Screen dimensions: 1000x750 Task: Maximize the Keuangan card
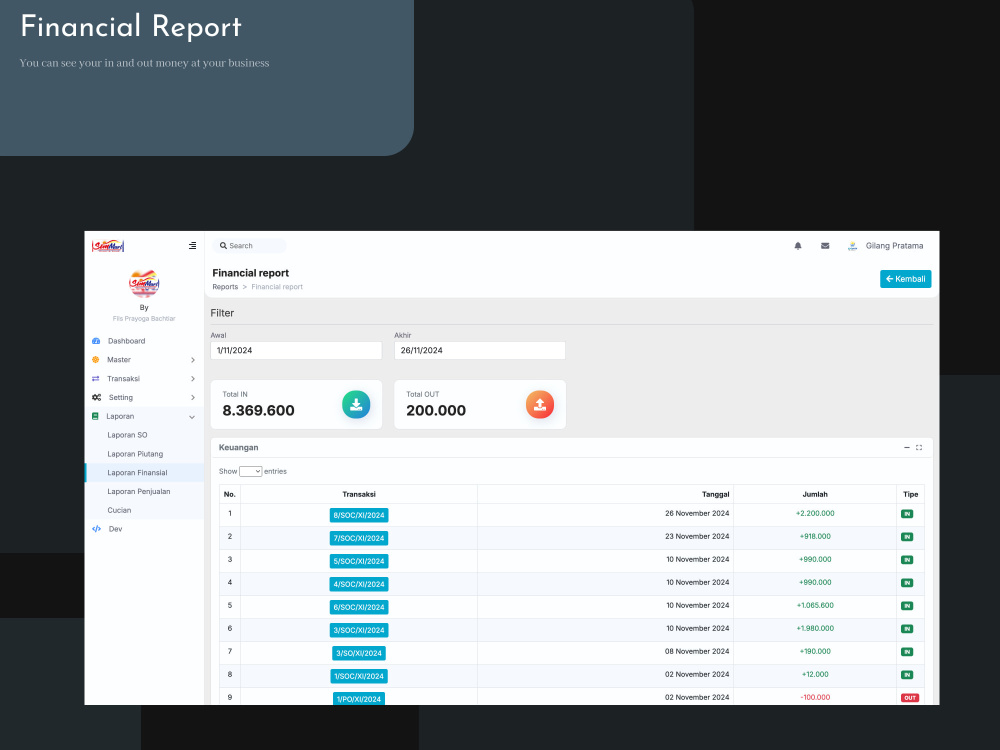coord(919,448)
